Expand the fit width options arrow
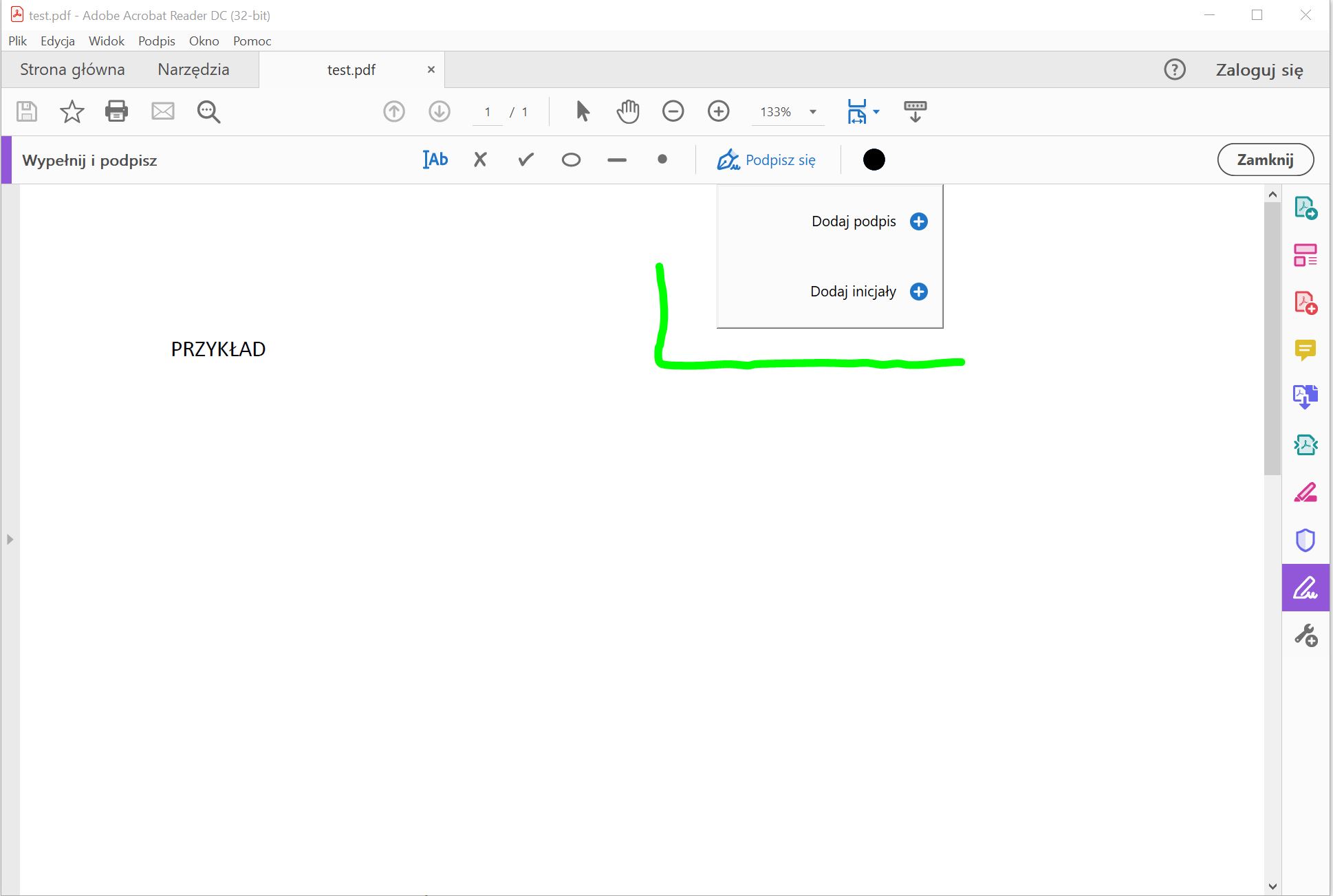1333x896 pixels. point(876,111)
